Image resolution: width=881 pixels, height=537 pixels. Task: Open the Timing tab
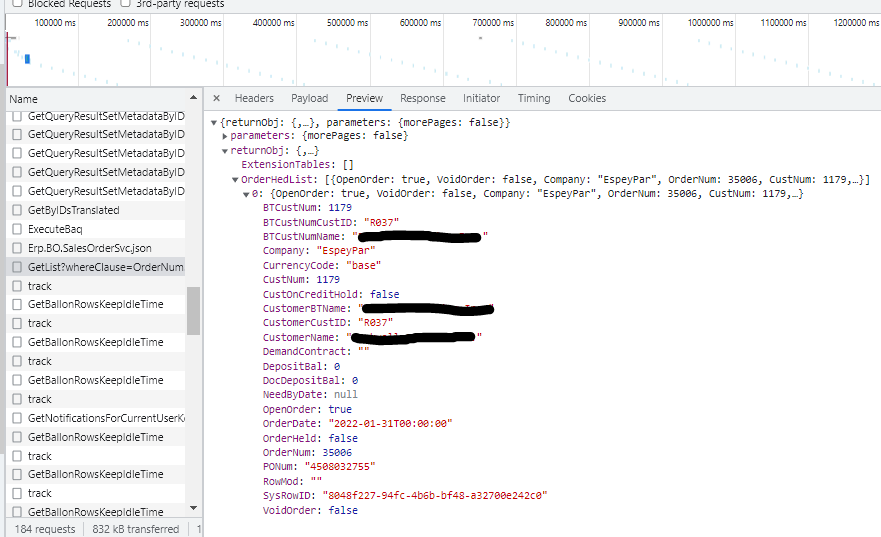pos(533,98)
